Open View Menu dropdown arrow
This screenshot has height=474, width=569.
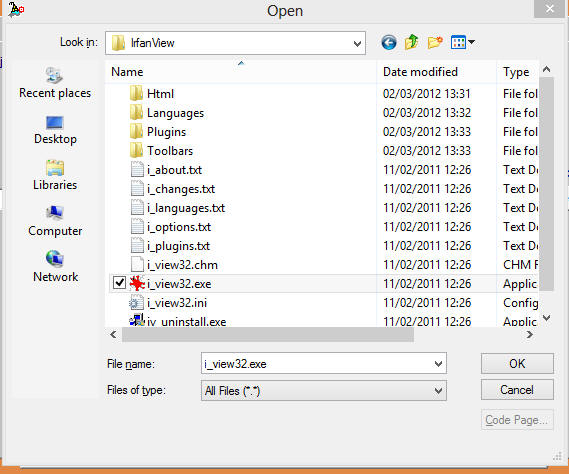[x=471, y=42]
